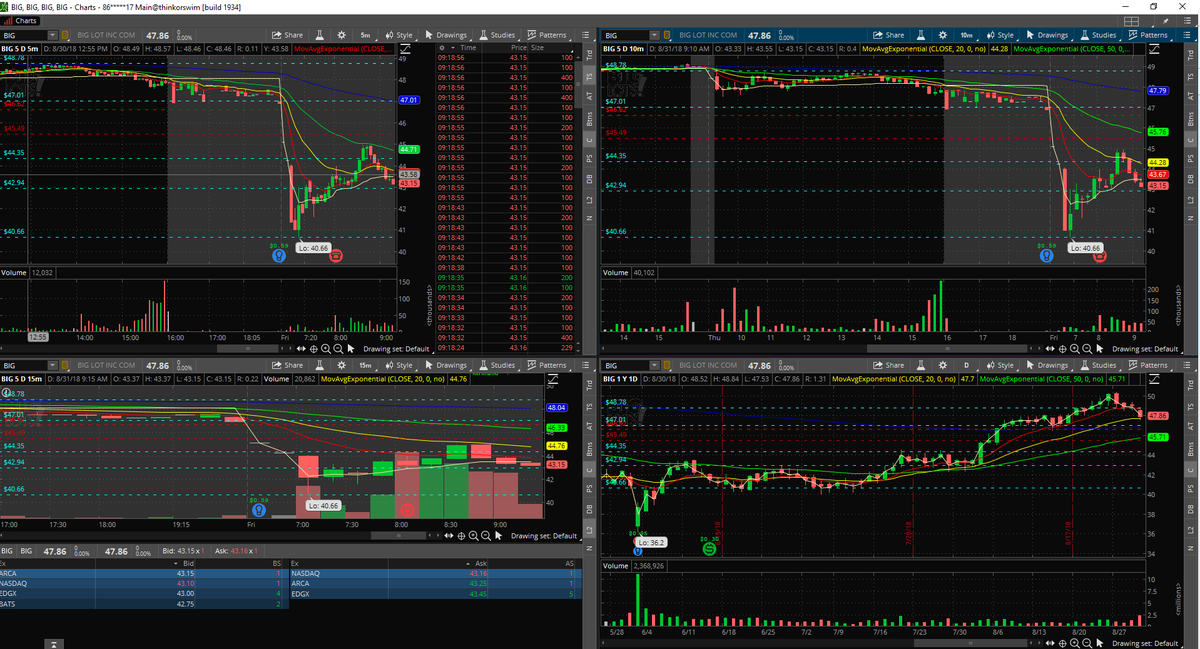1200x649 pixels.
Task: Click the flask icon in daily chart toolbar
Action: pos(920,365)
